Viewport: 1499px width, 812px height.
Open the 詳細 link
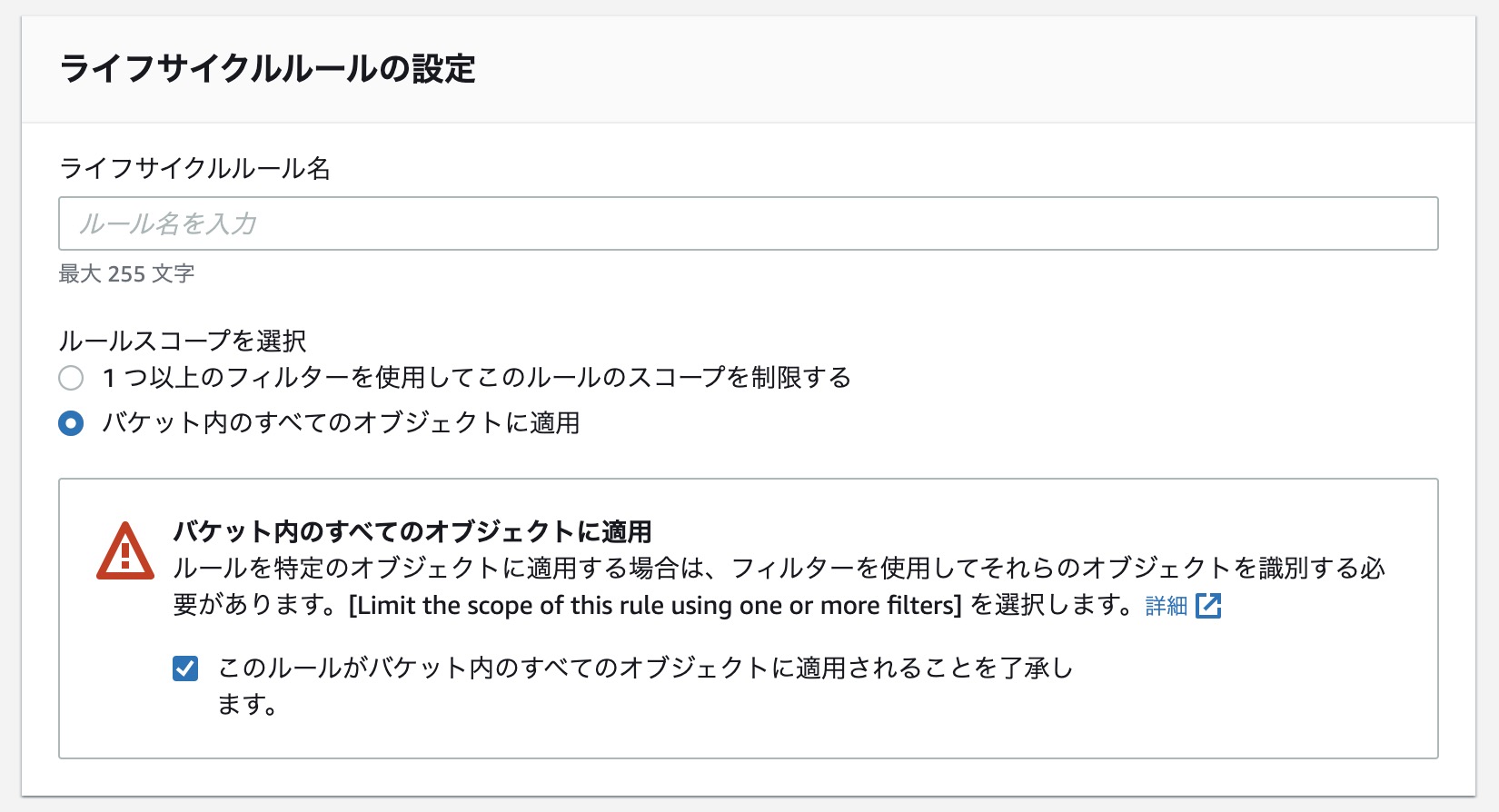click(1166, 606)
